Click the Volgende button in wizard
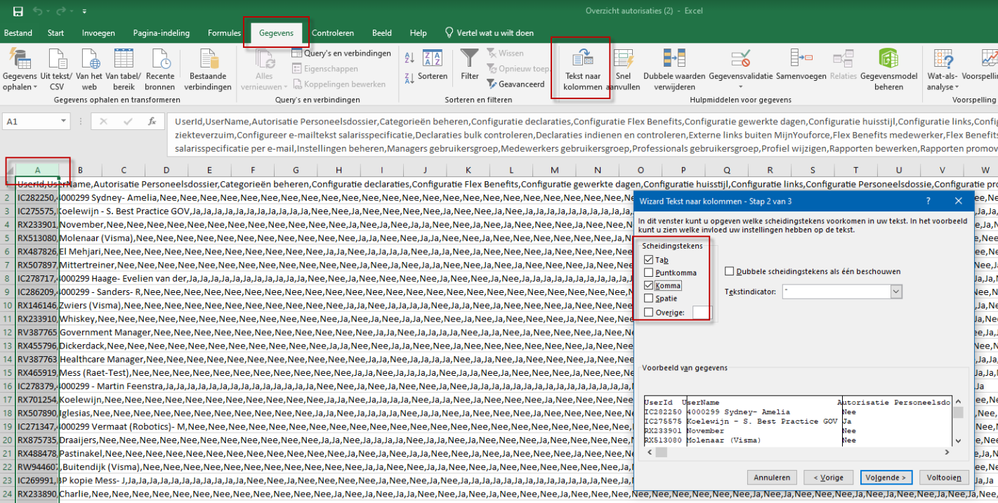The width and height of the screenshot is (998, 503). pos(884,477)
